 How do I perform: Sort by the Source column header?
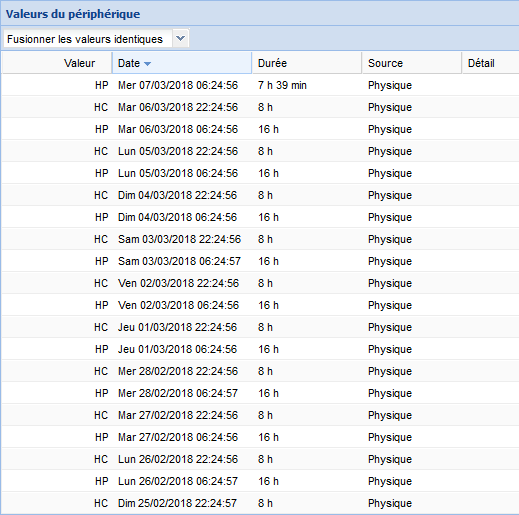pyautogui.click(x=412, y=63)
